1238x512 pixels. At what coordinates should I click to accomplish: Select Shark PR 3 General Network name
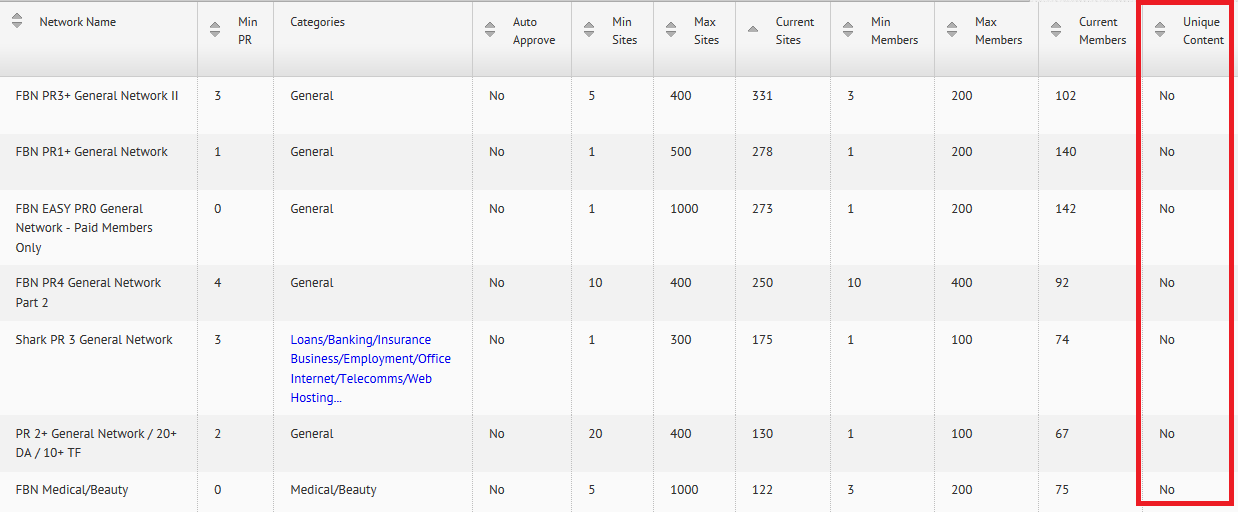94,340
